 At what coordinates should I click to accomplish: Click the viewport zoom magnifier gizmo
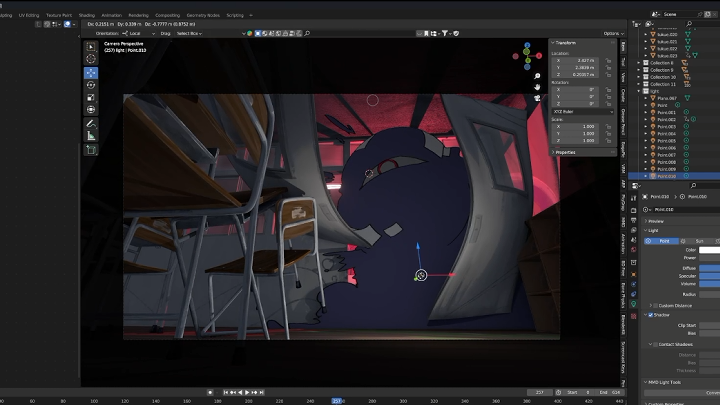click(x=537, y=76)
